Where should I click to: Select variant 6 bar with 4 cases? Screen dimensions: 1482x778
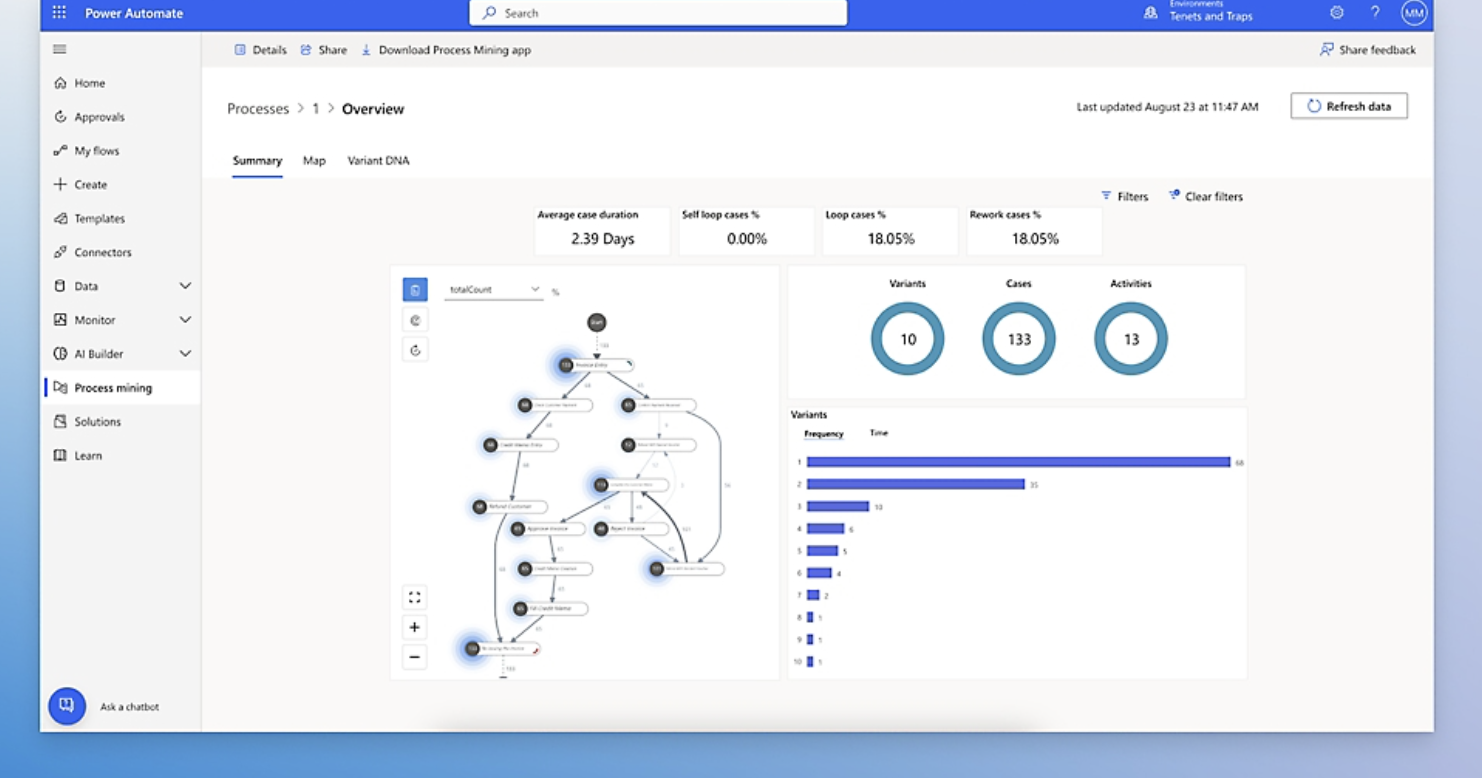coord(819,573)
